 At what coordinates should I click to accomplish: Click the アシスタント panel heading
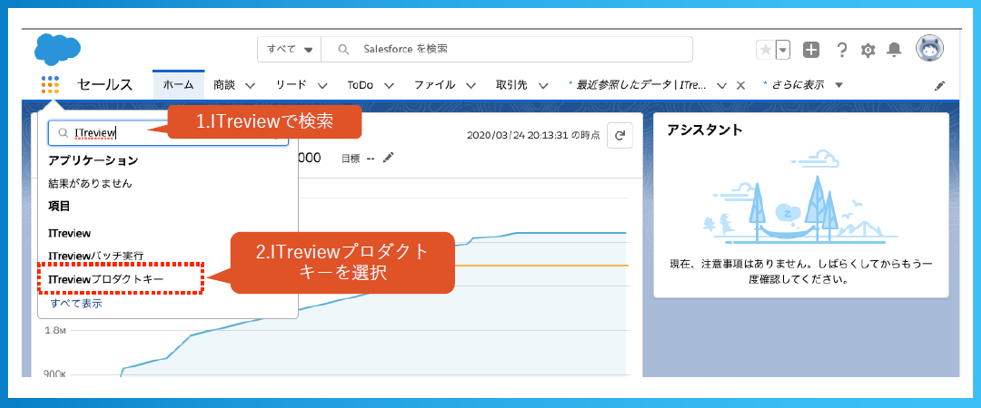point(704,130)
